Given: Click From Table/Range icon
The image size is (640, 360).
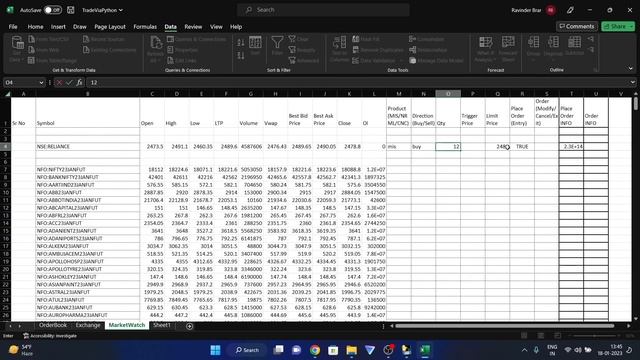Looking at the screenshot, I should click(x=31, y=60).
